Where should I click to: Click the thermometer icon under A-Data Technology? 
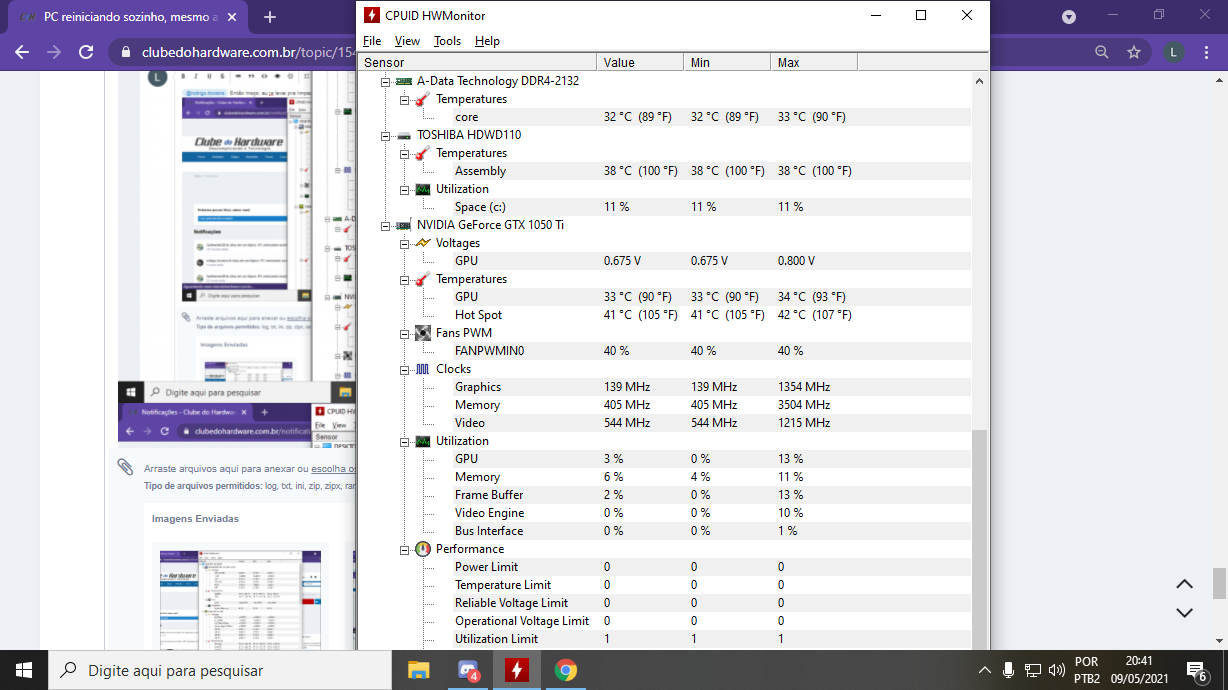423,99
